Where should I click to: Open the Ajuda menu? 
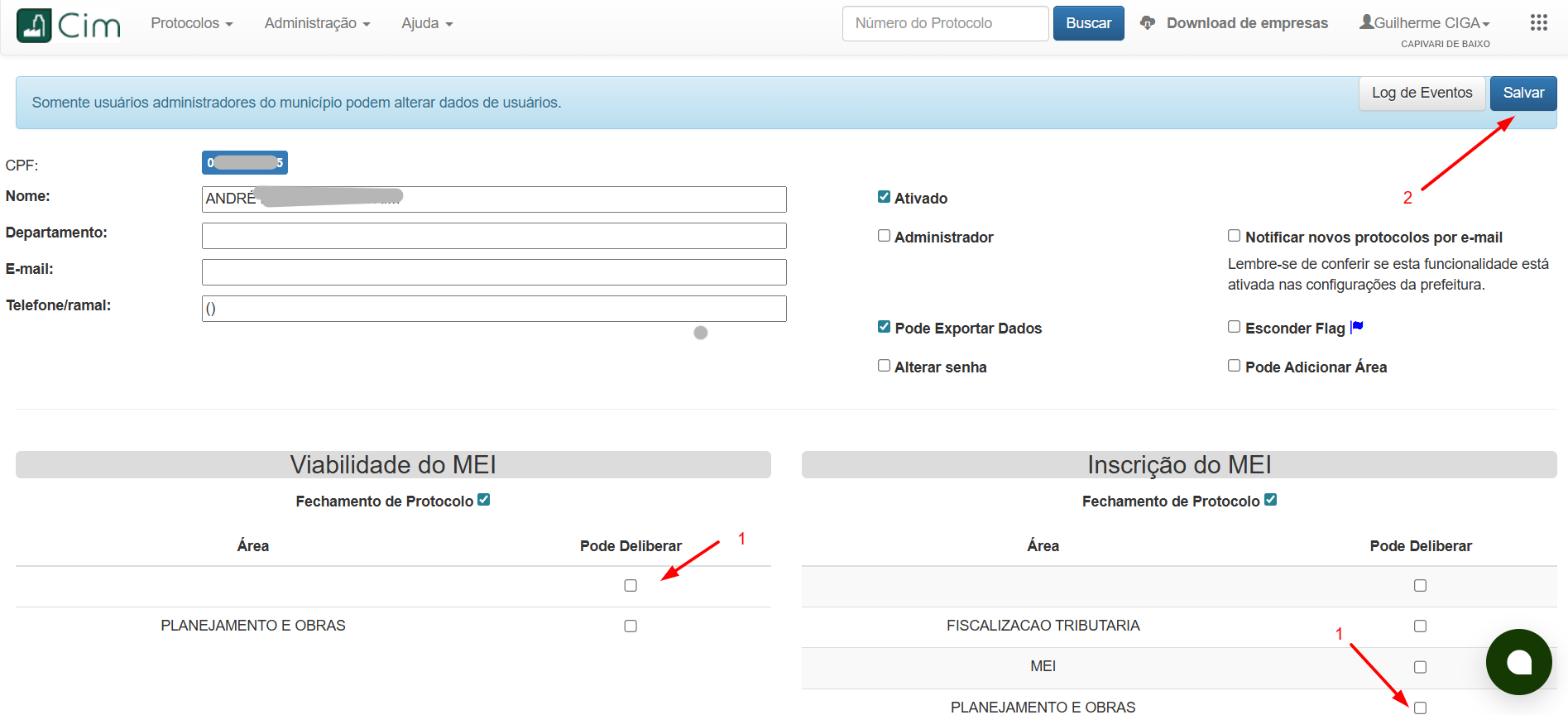pos(427,23)
